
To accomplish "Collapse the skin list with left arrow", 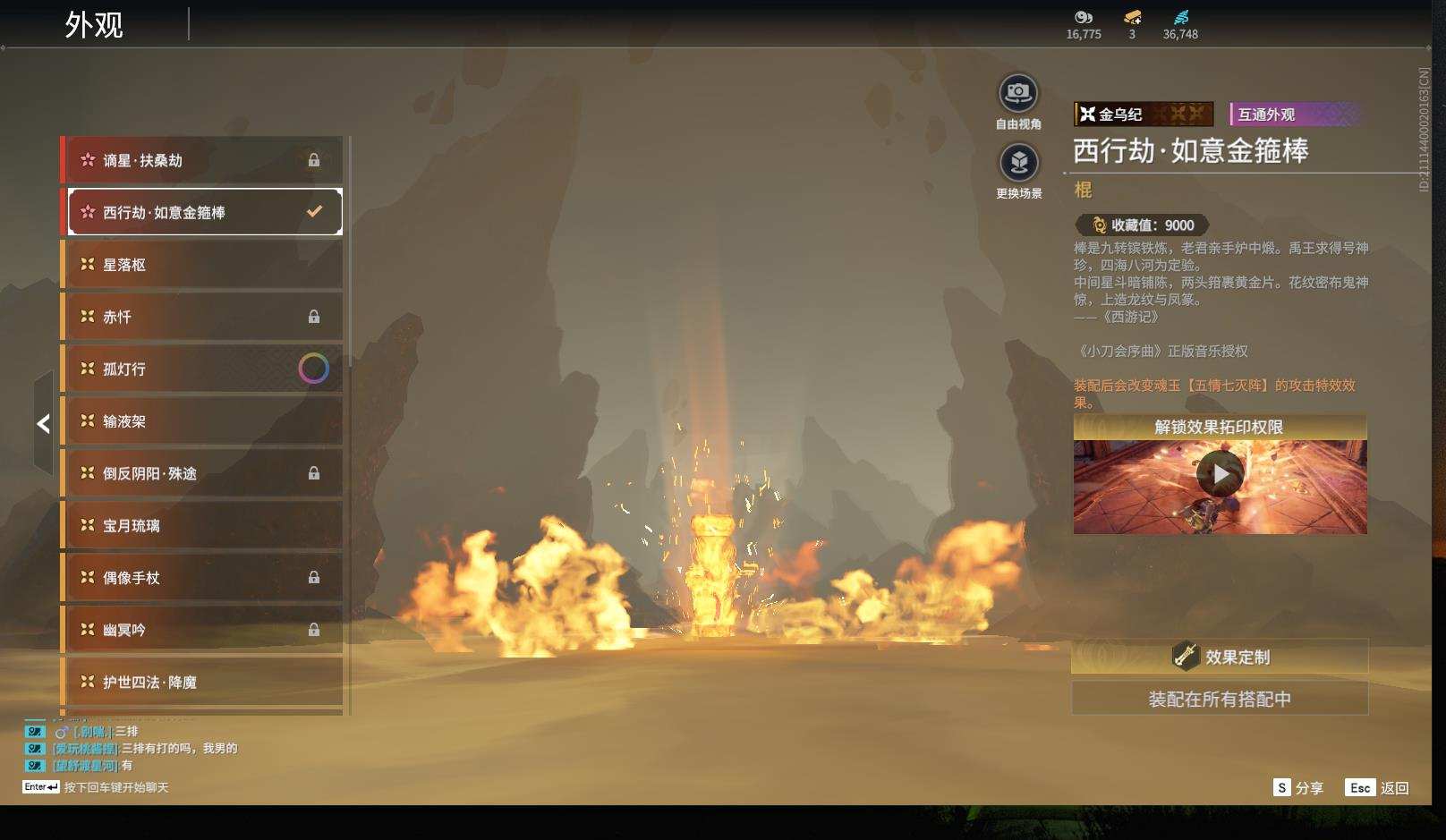I will tap(43, 423).
